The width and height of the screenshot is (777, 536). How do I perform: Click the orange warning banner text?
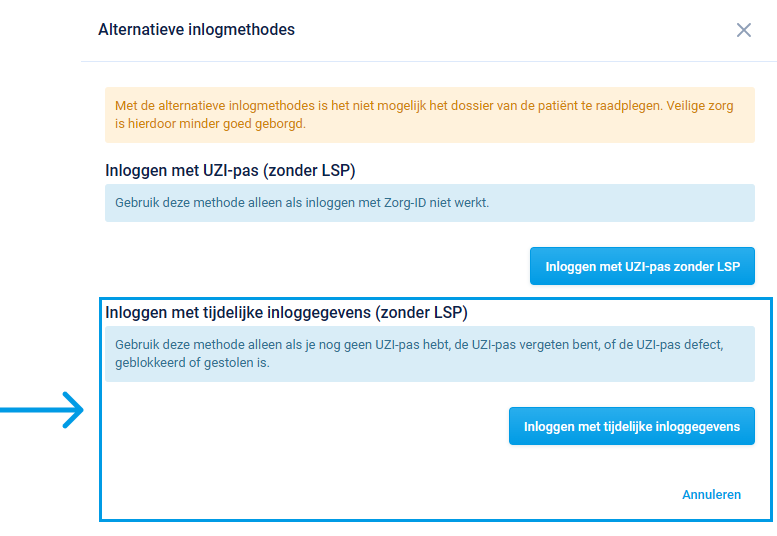[x=429, y=114]
